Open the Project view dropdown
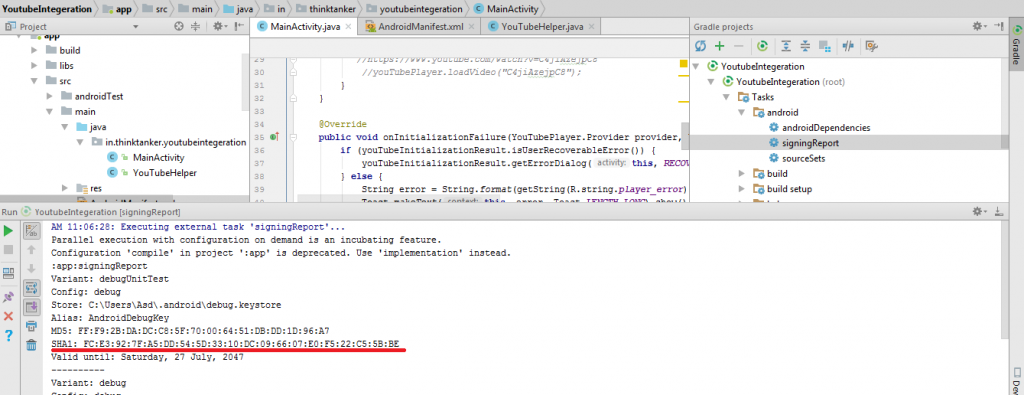This screenshot has width=1024, height=395. 136,27
